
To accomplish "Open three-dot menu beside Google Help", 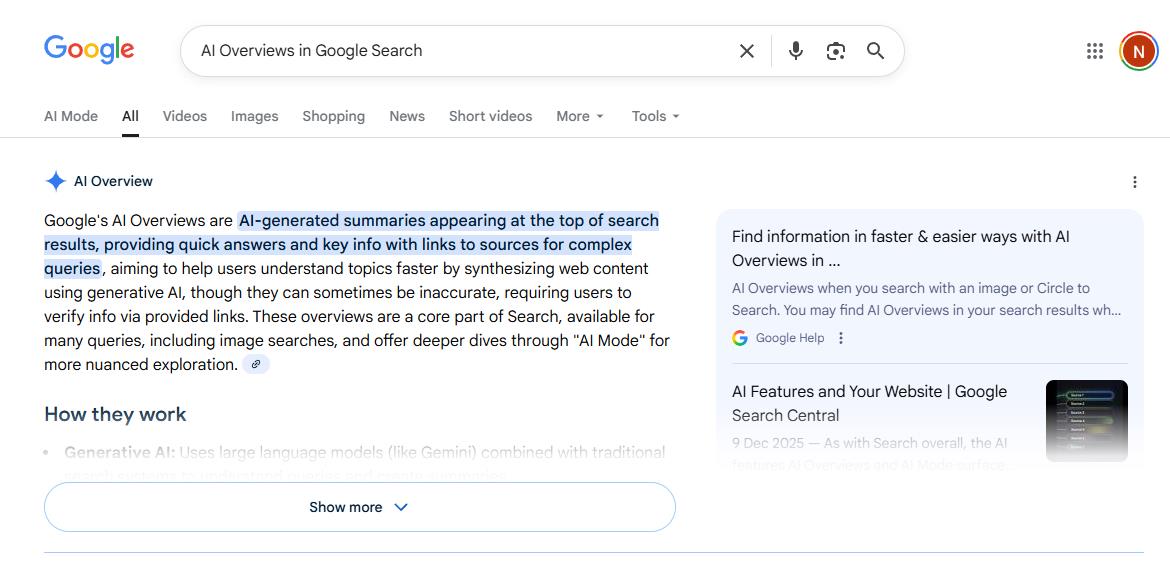I will 841,338.
